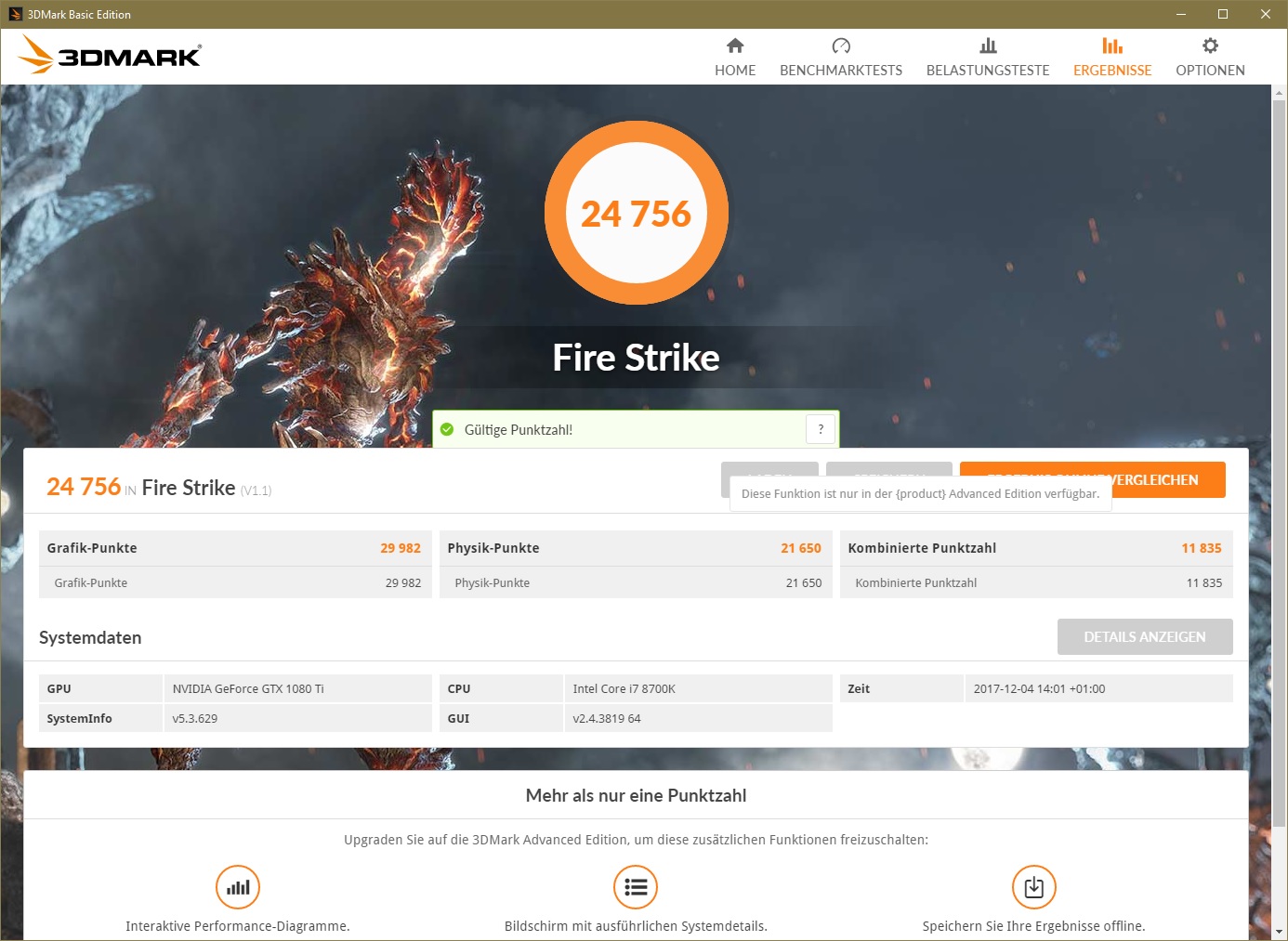Open the question mark help for valid score
The width and height of the screenshot is (1288, 941).
(x=821, y=429)
